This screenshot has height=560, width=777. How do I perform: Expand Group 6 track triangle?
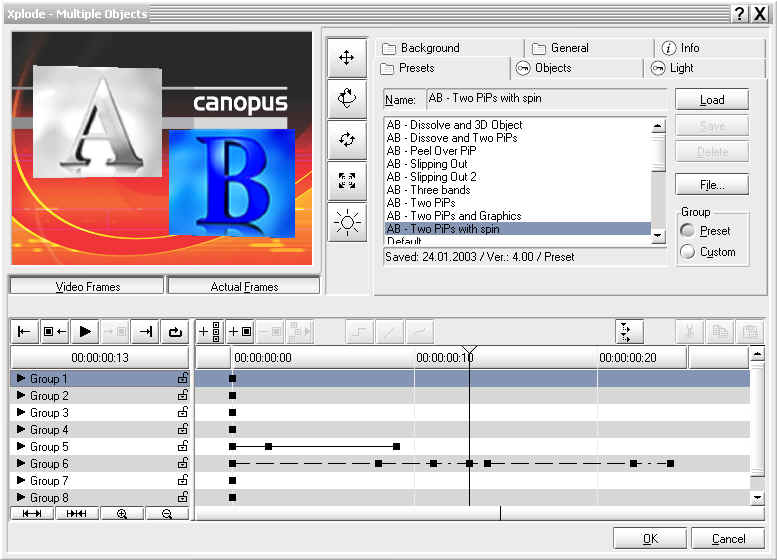[21, 463]
